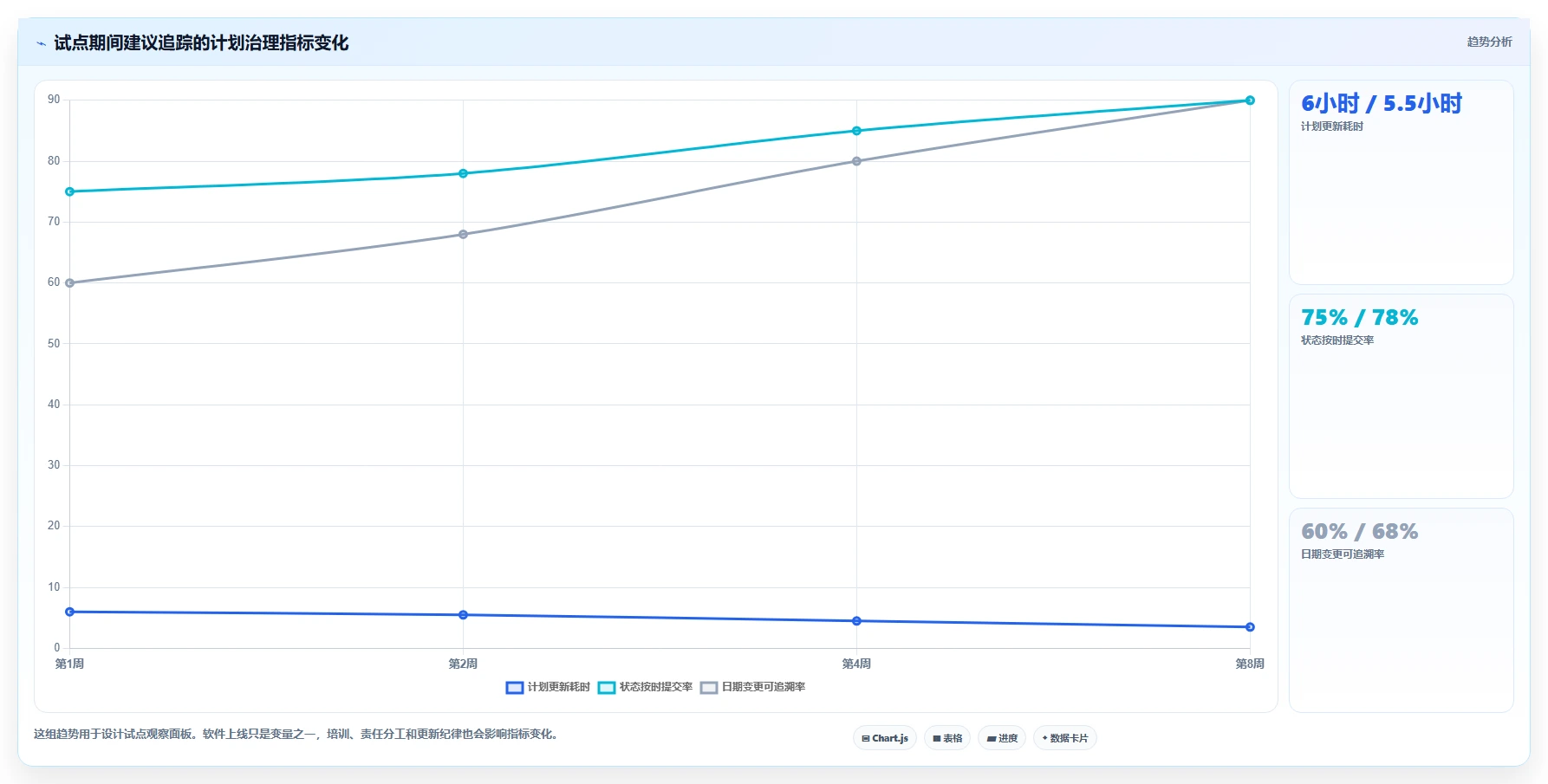Toggle 计划更新耗时 series in the legend

pyautogui.click(x=548, y=687)
